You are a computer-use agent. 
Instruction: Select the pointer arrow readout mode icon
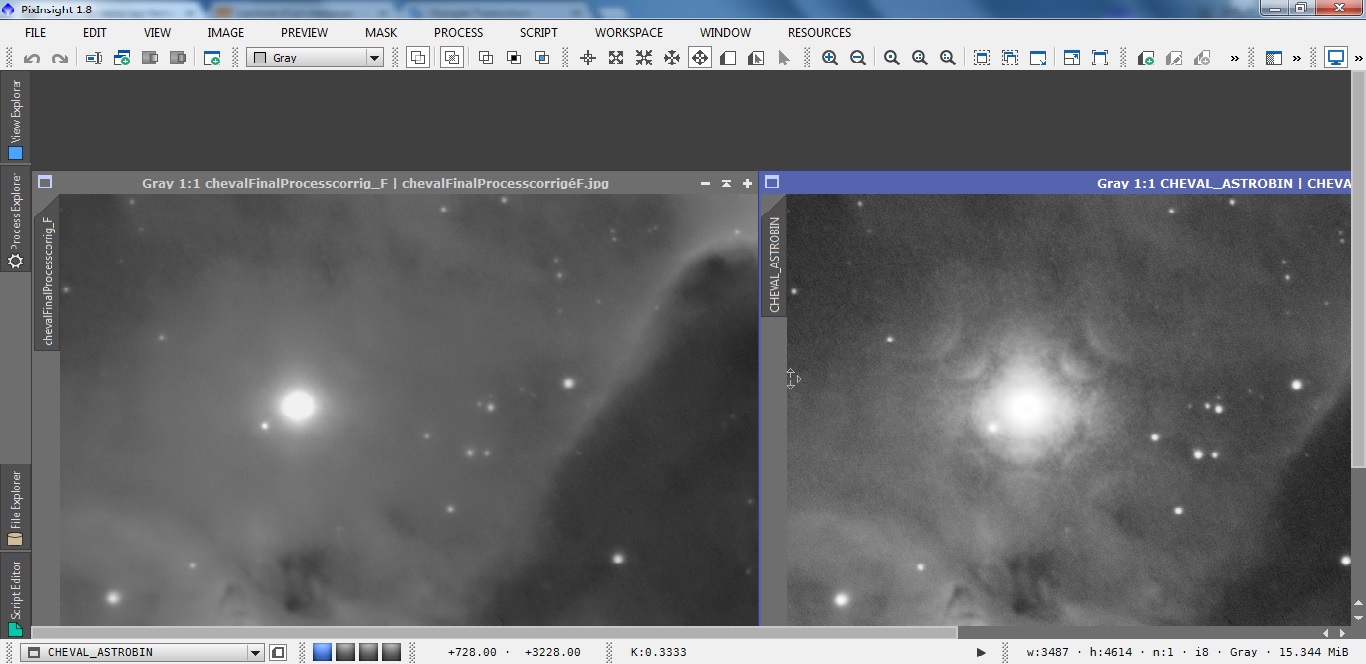784,58
